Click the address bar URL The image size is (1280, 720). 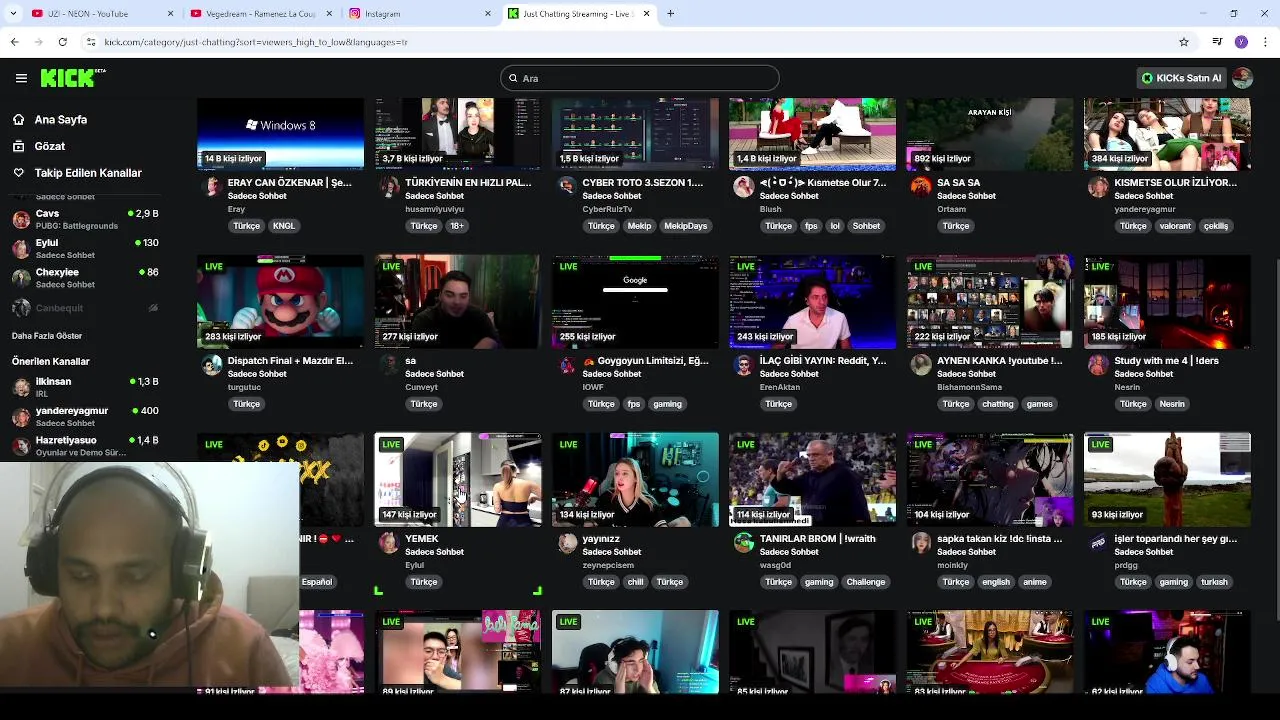click(255, 42)
